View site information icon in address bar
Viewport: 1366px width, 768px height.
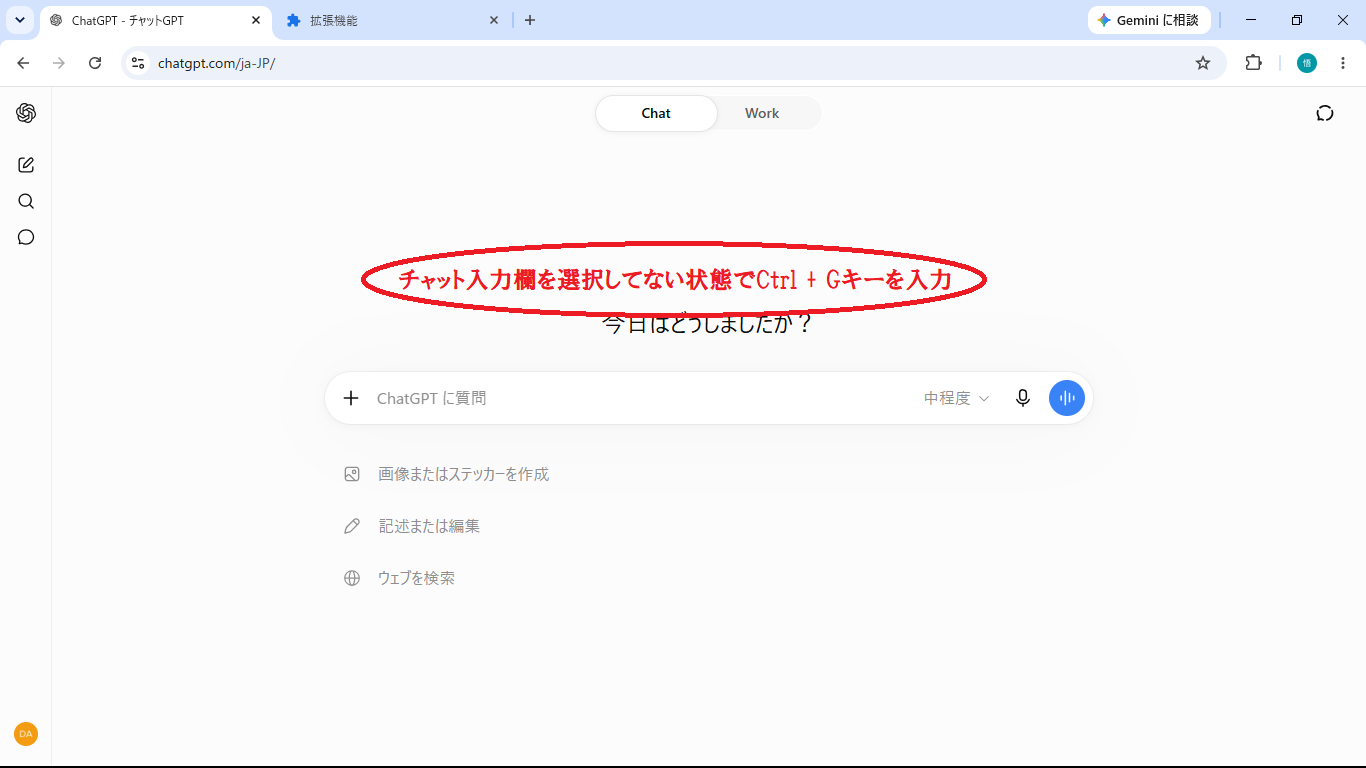[x=138, y=63]
